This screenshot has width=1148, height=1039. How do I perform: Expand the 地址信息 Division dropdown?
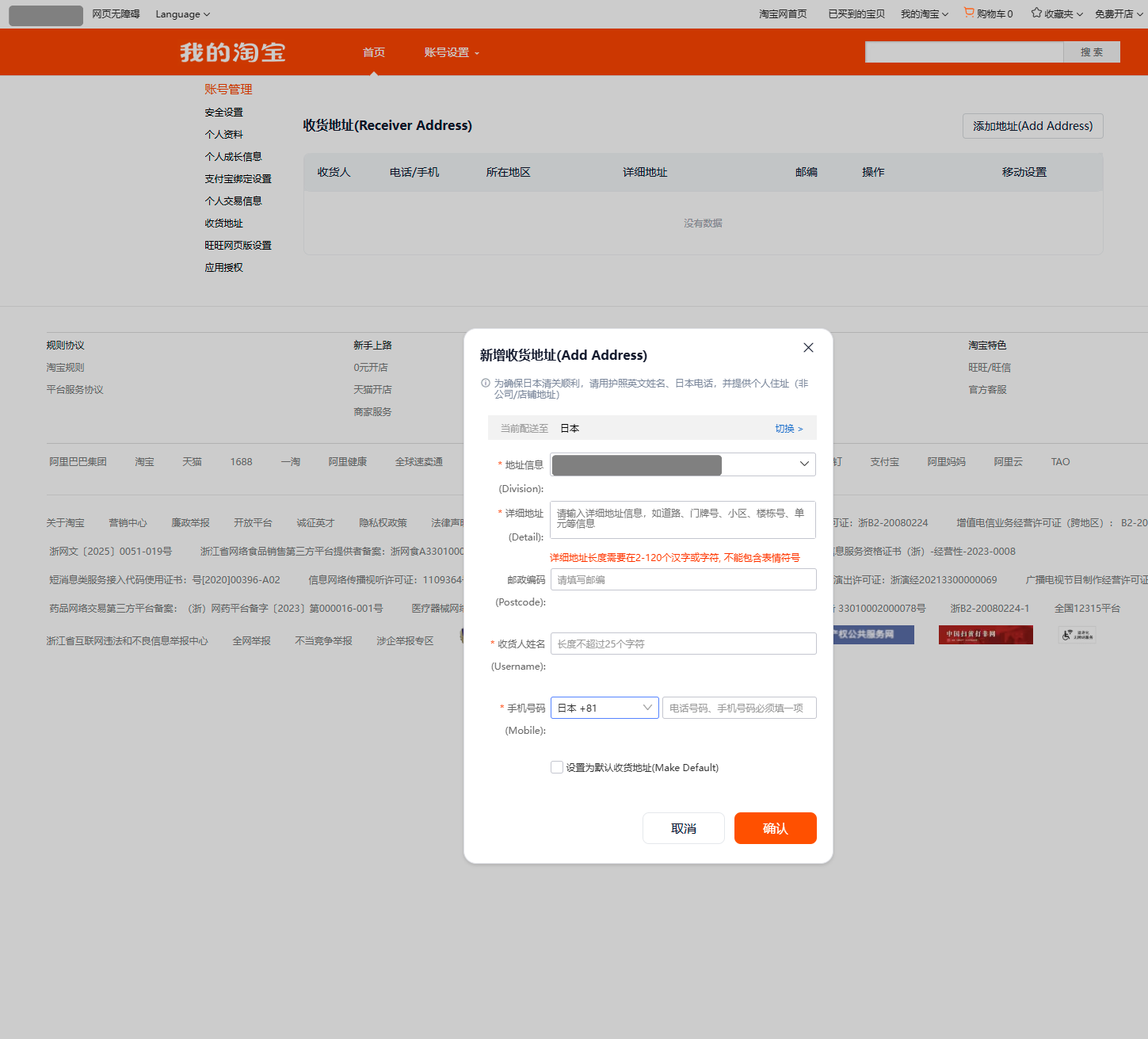(x=803, y=464)
